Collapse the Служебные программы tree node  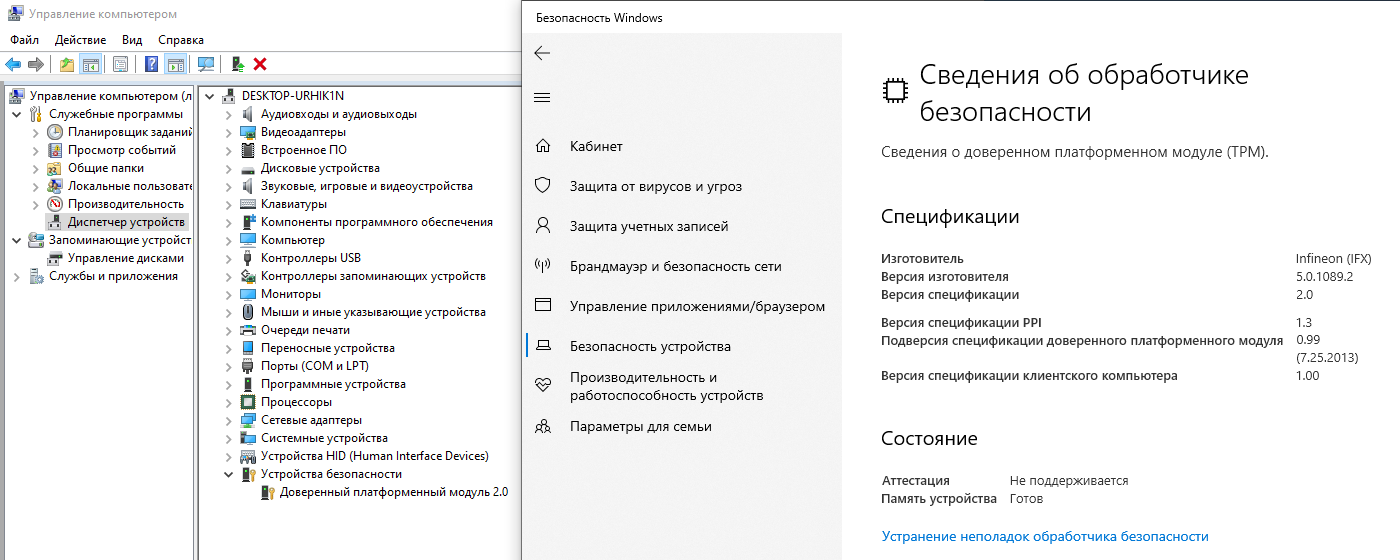coord(17,114)
